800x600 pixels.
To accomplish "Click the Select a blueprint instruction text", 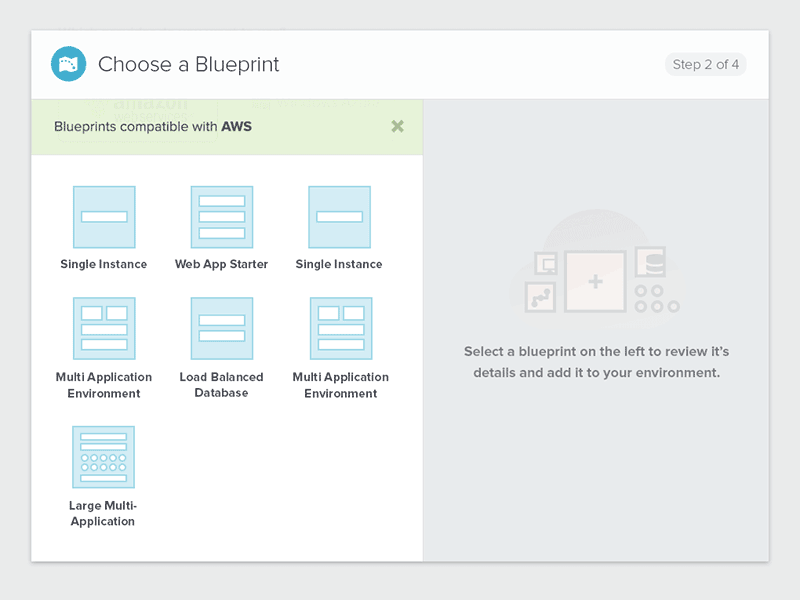I will 596,362.
